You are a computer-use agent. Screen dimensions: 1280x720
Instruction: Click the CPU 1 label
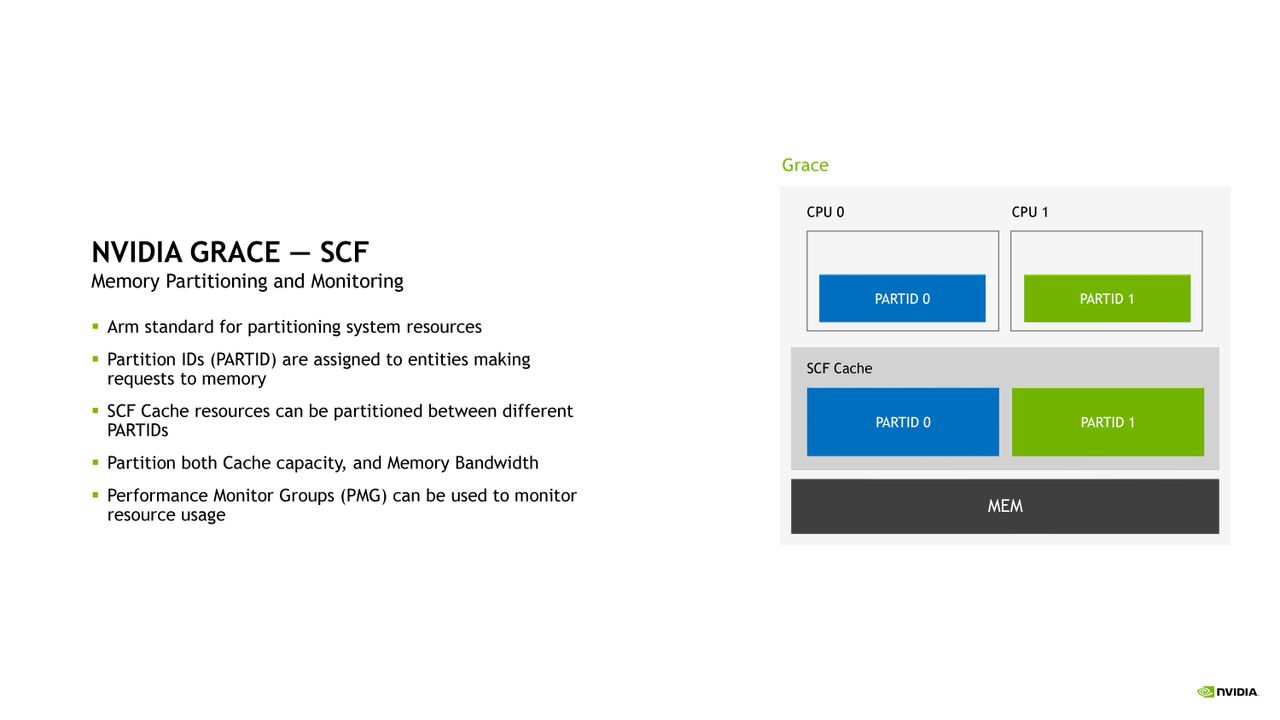point(1030,212)
